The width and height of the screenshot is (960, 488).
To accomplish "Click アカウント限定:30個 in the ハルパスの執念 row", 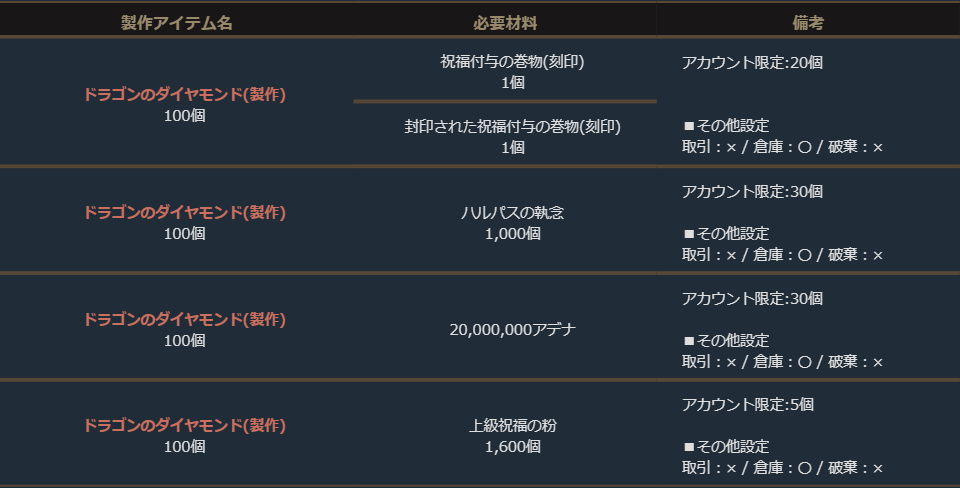I will [x=752, y=191].
